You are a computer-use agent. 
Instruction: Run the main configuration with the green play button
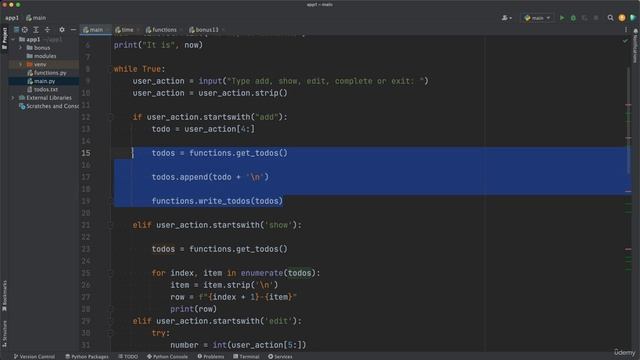tap(562, 18)
